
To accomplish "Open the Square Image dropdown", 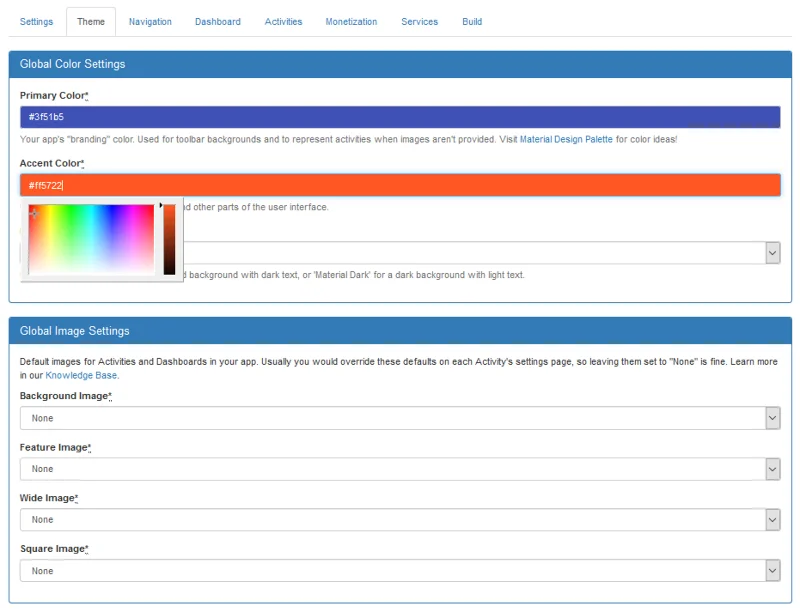I will click(x=400, y=571).
